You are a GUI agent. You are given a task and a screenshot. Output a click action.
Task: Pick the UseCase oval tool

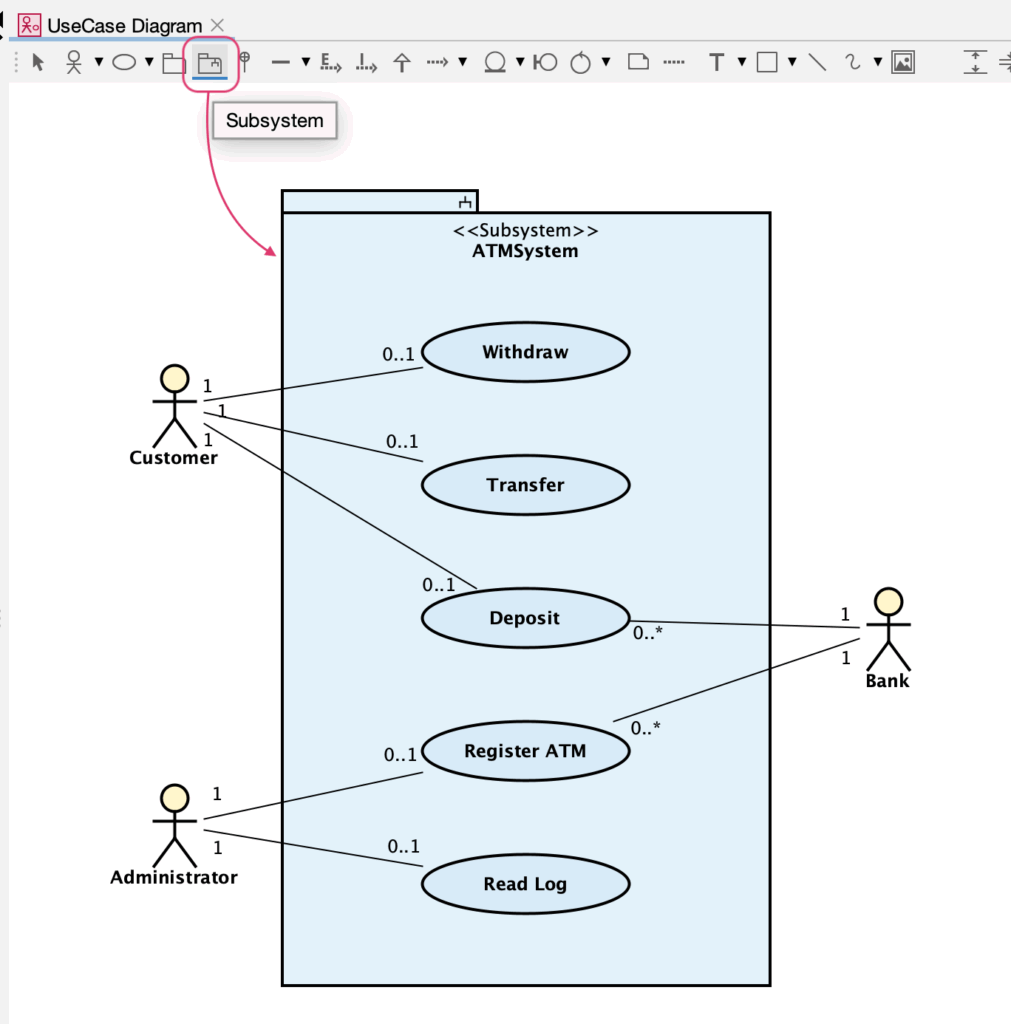click(x=124, y=63)
